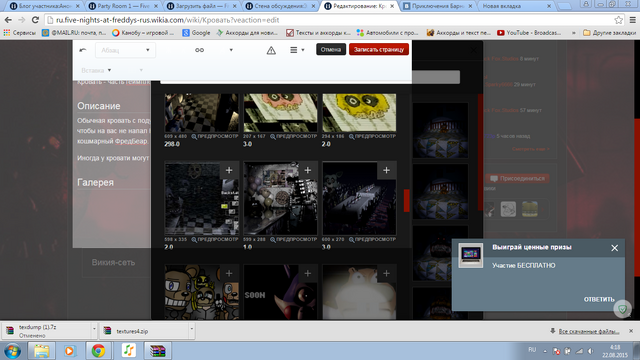The height and width of the screenshot is (360, 640).
Task: Expand the Вставка insert dropdown
Action: [96, 70]
